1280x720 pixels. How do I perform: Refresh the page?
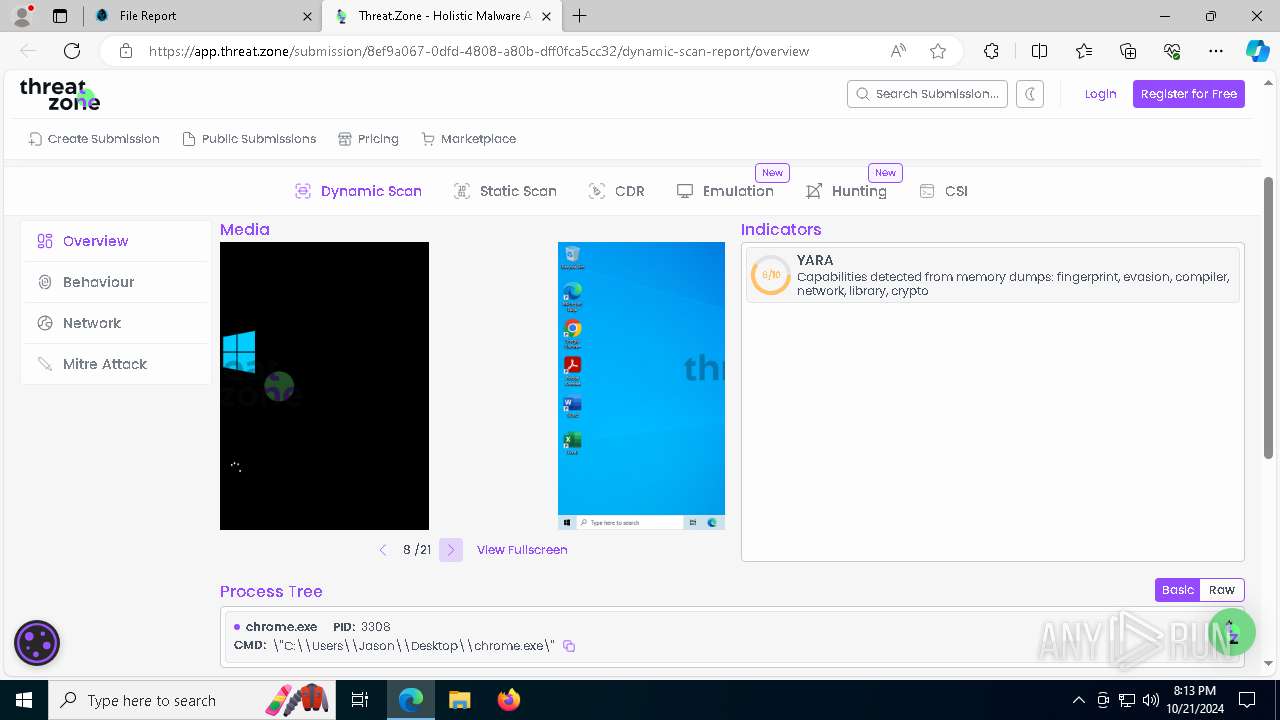[72, 51]
